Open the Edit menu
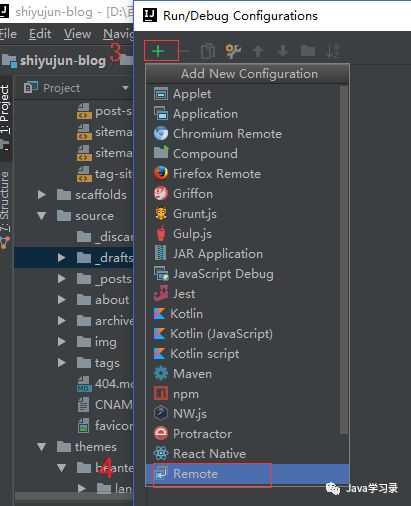 pyautogui.click(x=40, y=34)
